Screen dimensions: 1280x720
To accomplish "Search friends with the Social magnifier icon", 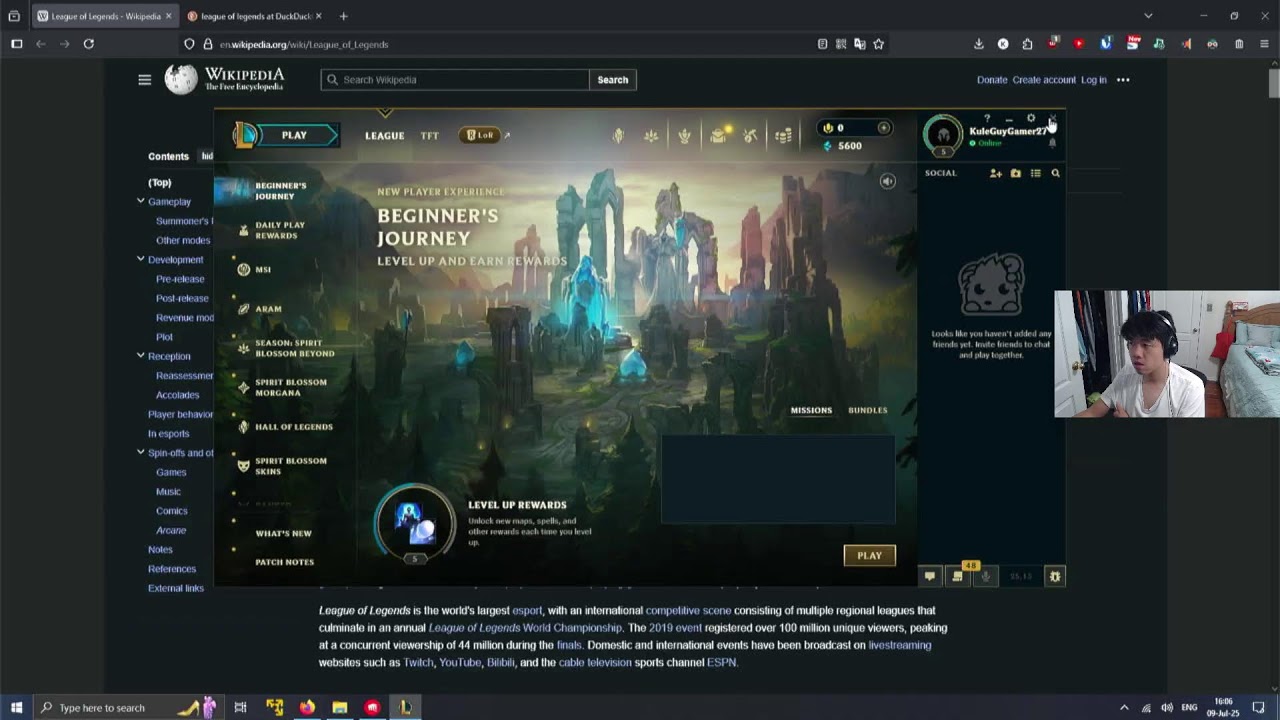I will click(x=1055, y=174).
